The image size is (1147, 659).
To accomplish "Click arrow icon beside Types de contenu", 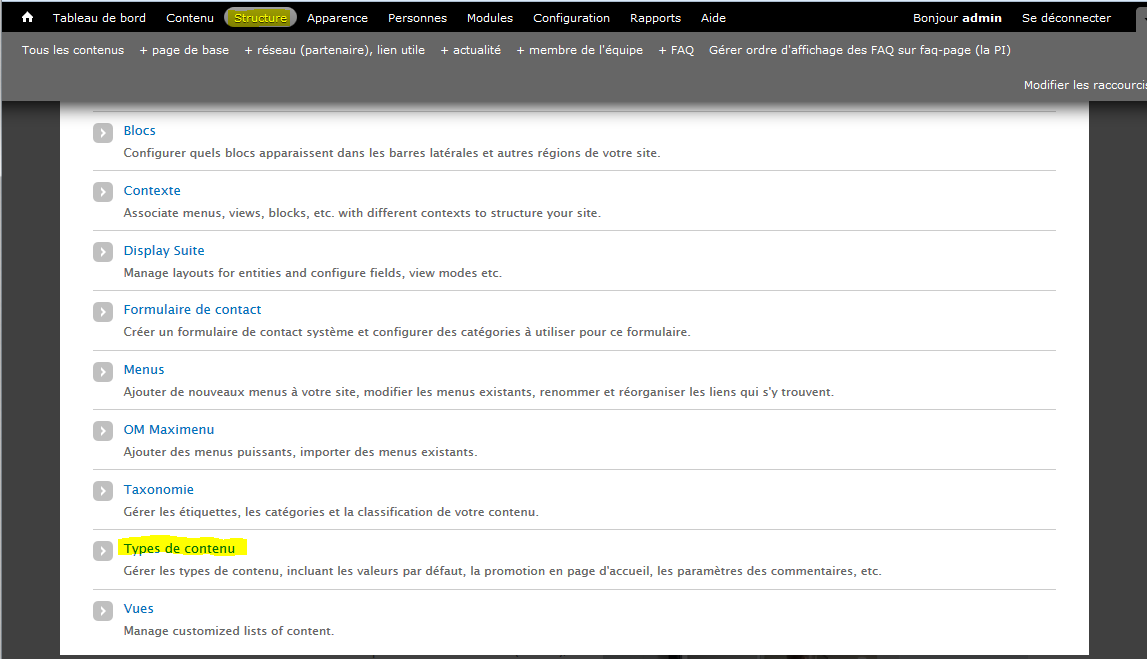I will point(103,551).
